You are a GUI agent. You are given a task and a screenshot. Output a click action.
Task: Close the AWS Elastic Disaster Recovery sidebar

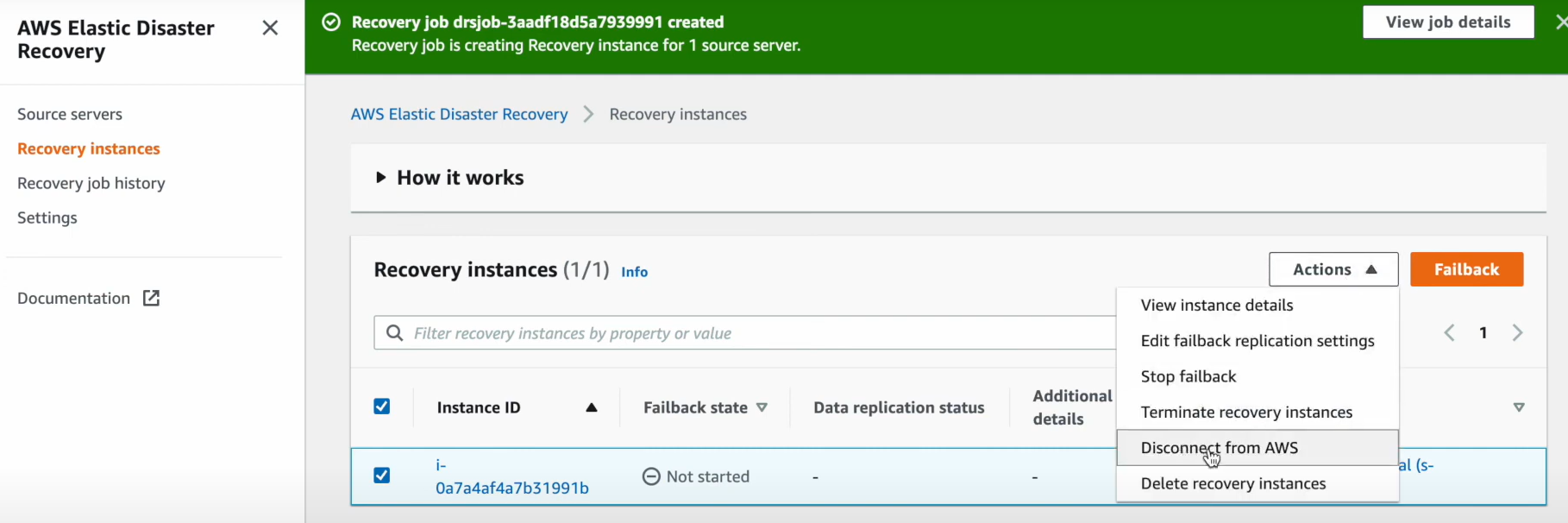coord(270,28)
